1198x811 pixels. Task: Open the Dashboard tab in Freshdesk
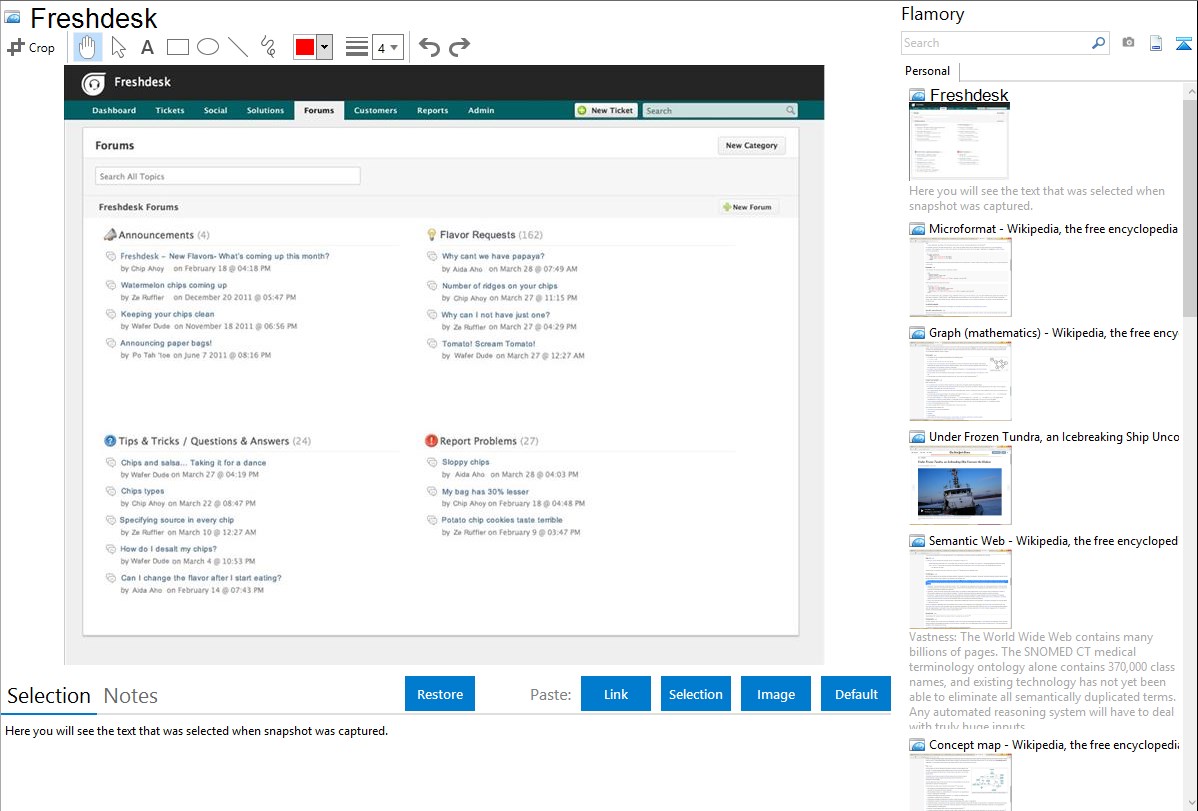click(x=114, y=110)
